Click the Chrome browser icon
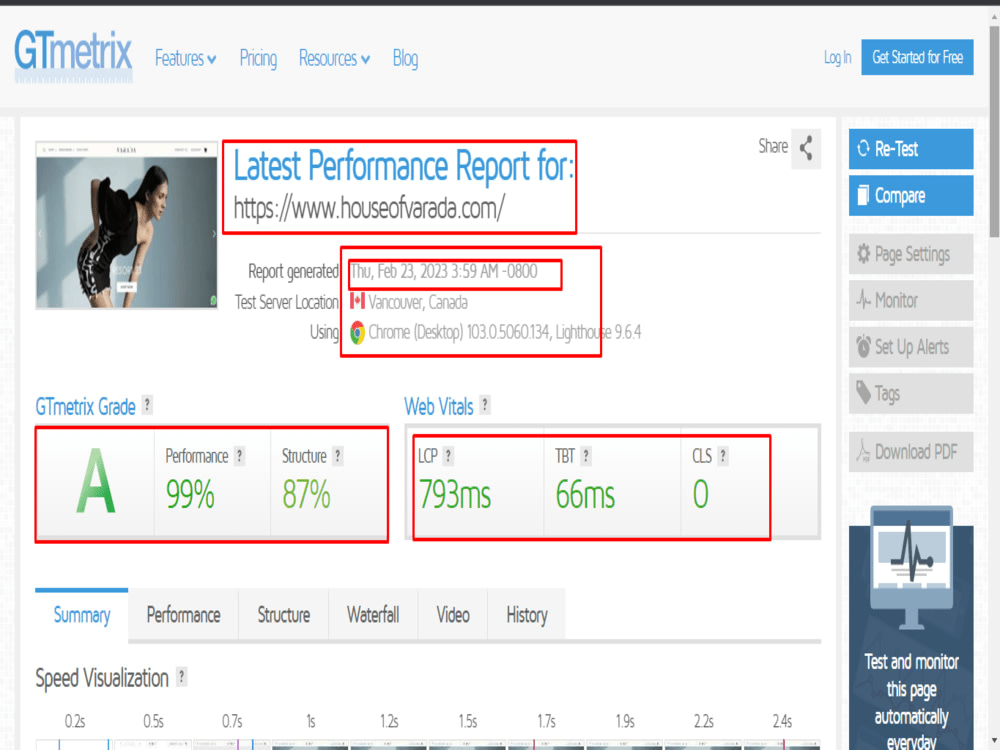 tap(357, 332)
